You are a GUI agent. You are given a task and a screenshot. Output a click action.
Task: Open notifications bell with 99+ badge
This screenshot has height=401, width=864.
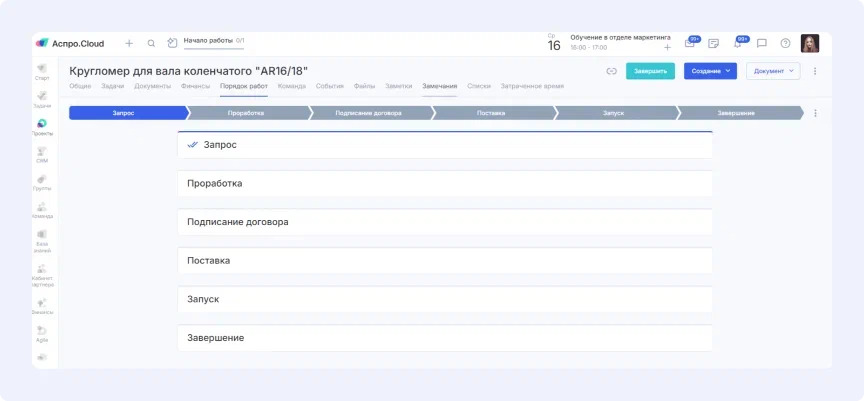pos(738,43)
